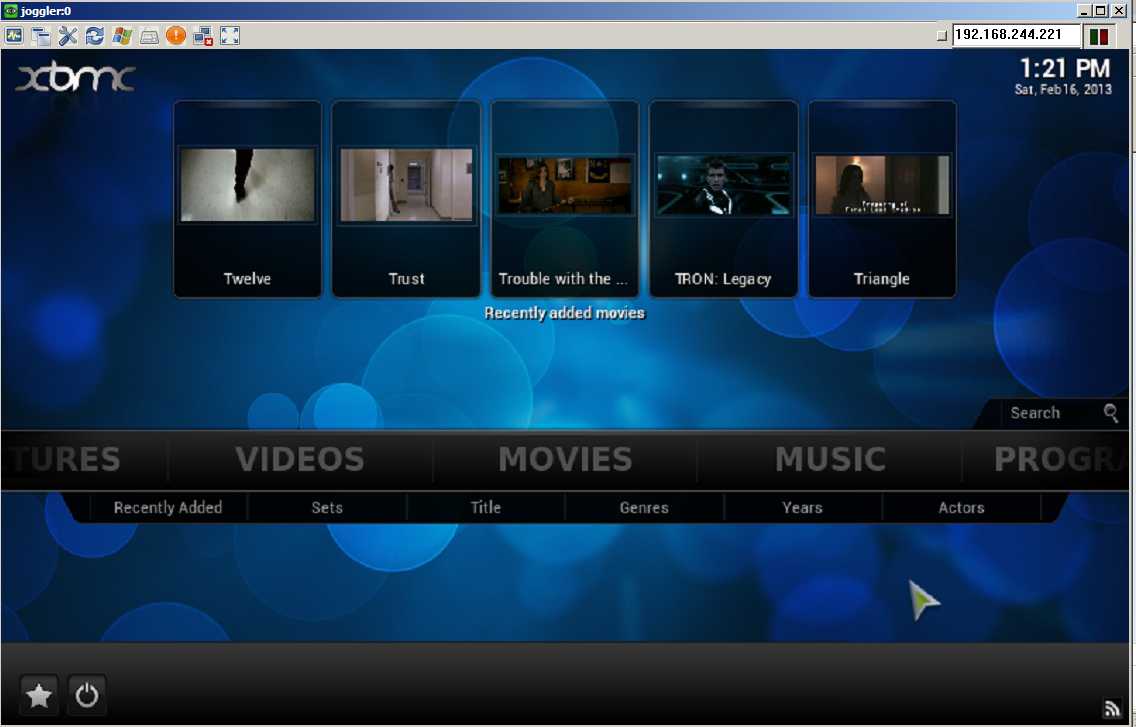Click the refresh screen toolbar icon
This screenshot has height=727, width=1136.
tap(95, 36)
